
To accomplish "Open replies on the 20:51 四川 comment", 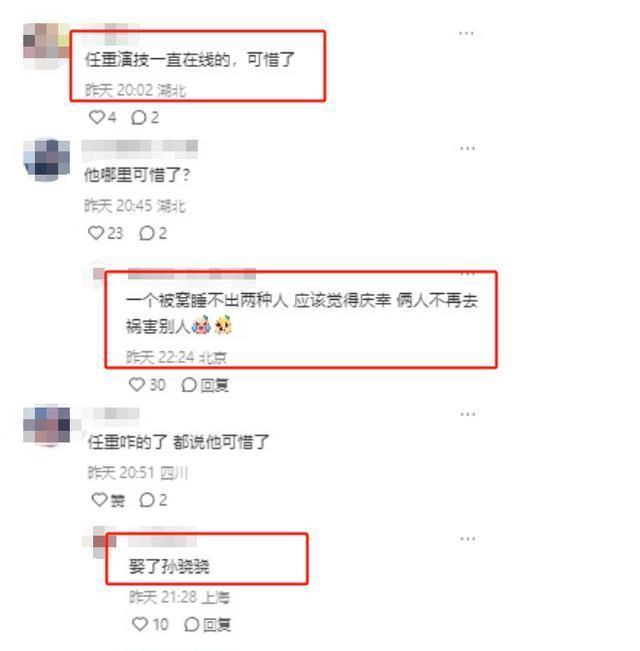I will (153, 500).
